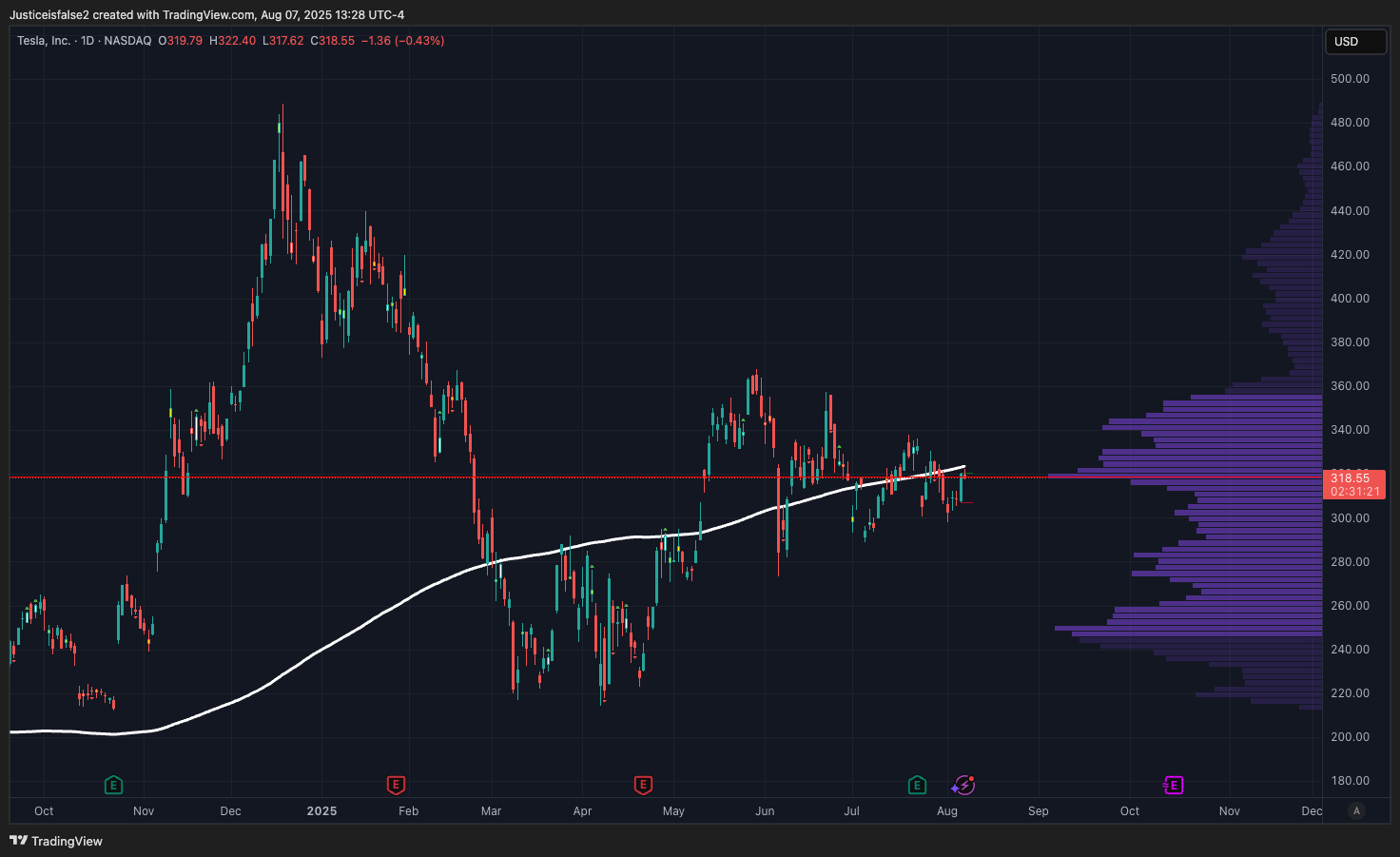Click the low value 'L317.62'

(283, 41)
